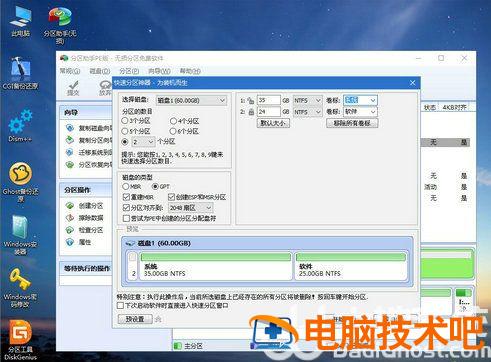Click 复制磁盘向导 wizard icon
The image size is (491, 362).
click(70, 128)
